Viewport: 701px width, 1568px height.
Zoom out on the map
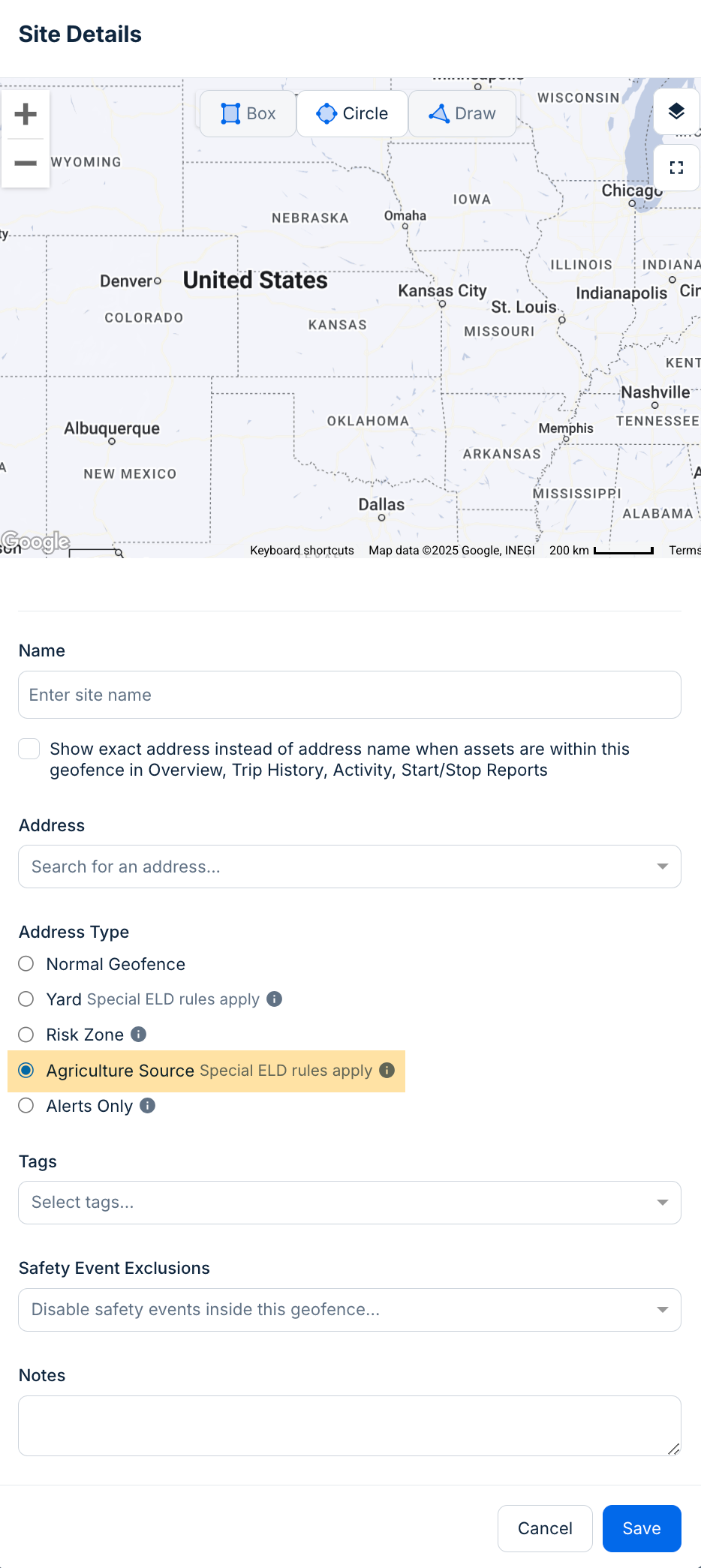pos(26,163)
